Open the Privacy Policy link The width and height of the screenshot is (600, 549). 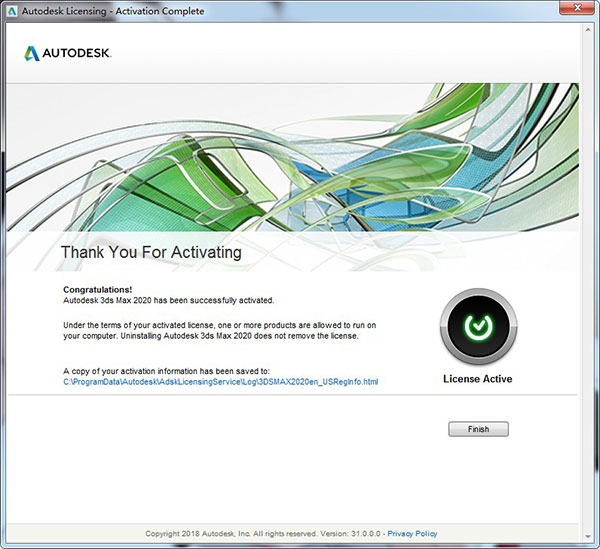pyautogui.click(x=414, y=534)
